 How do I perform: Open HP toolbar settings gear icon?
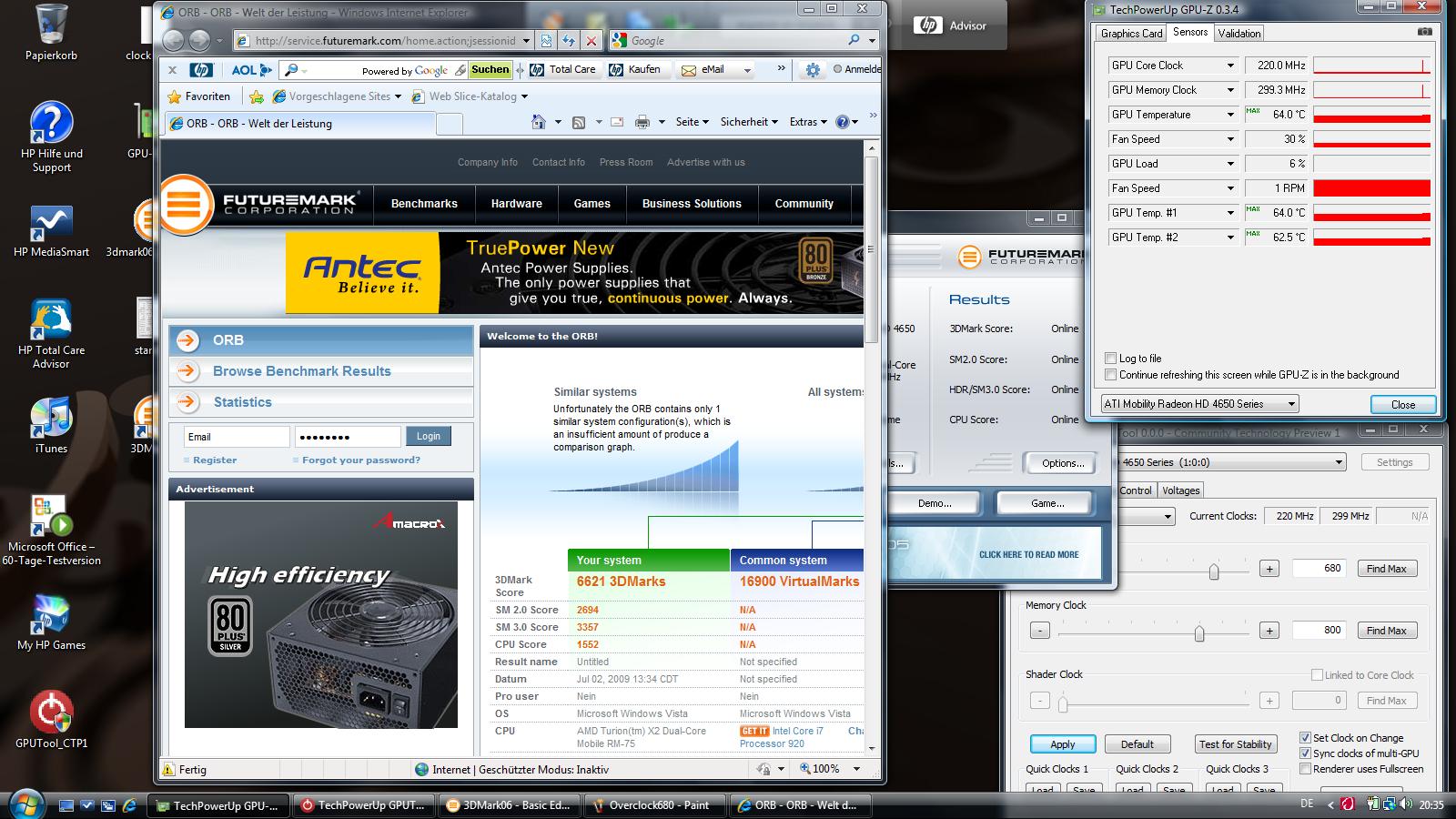click(813, 69)
